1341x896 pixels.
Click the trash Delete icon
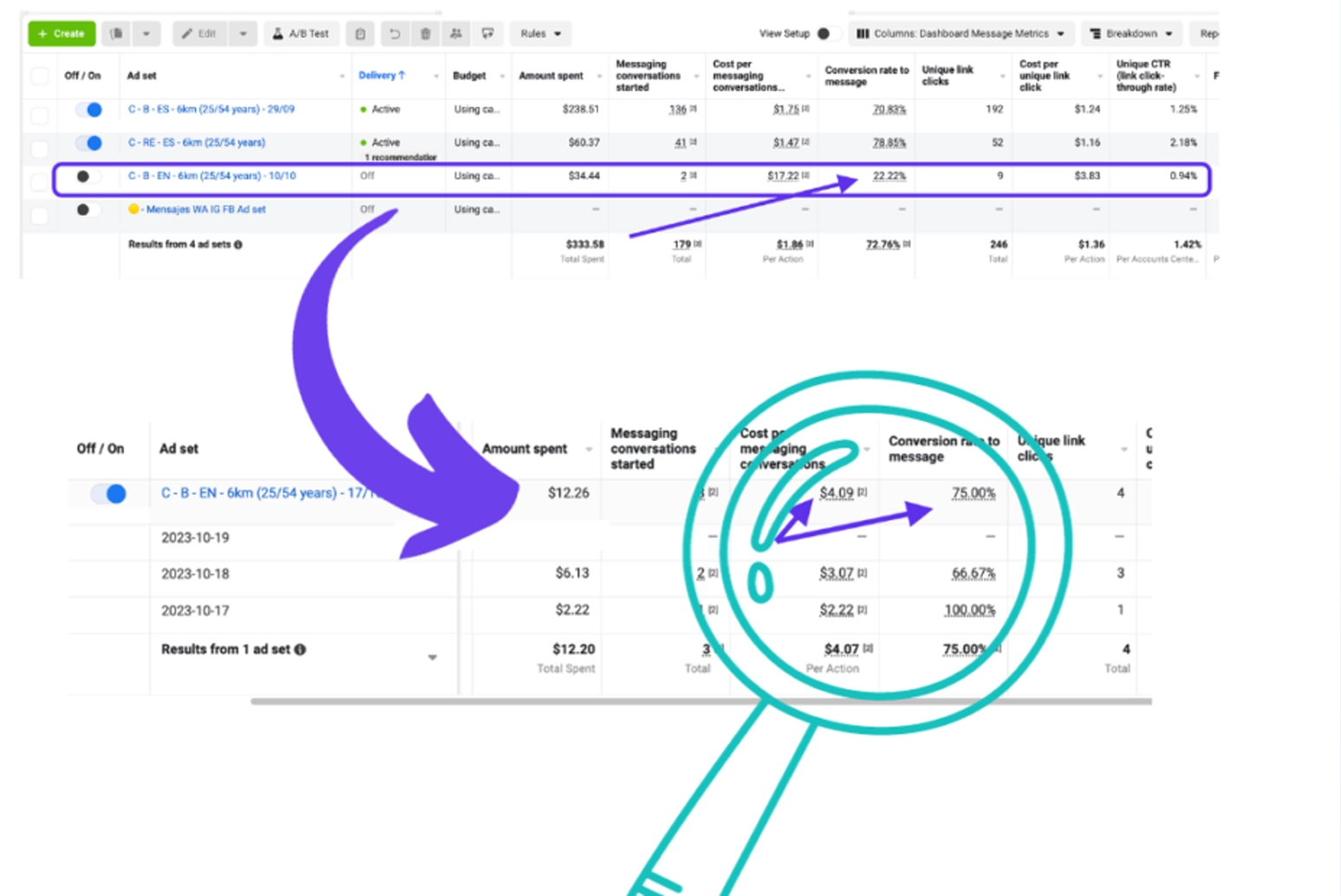click(x=426, y=34)
